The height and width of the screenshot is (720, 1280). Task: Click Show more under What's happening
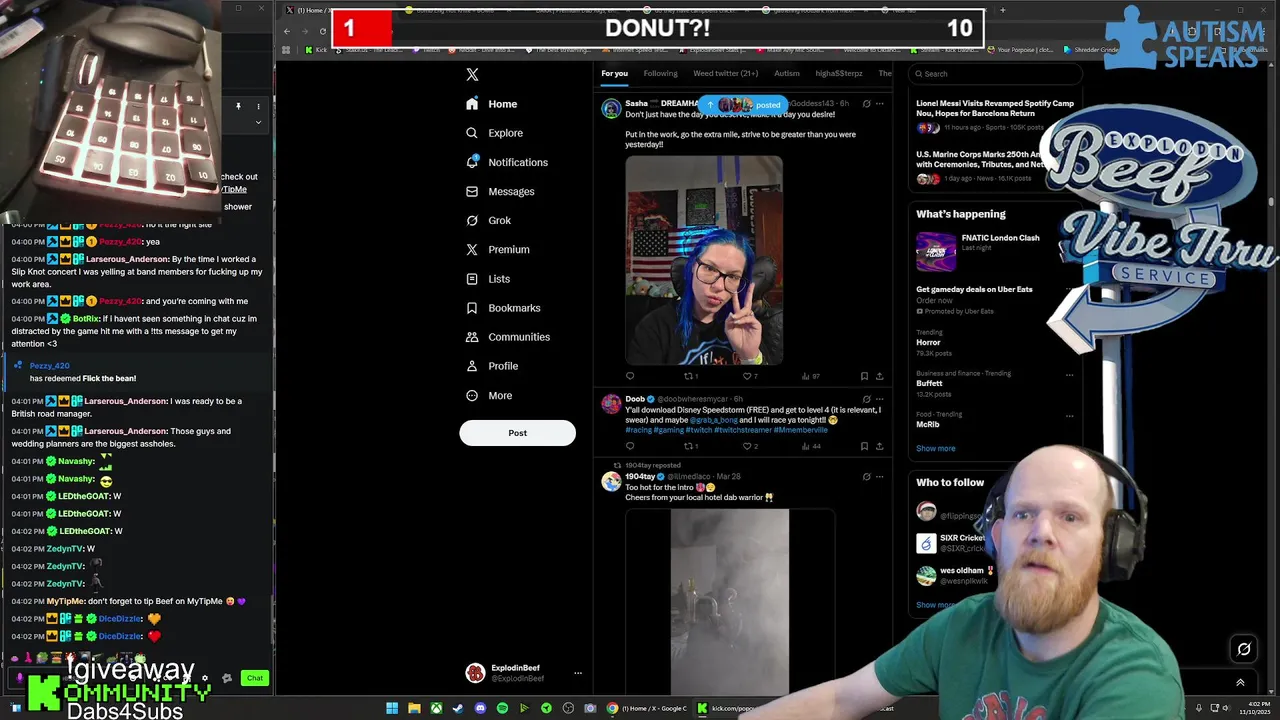935,448
